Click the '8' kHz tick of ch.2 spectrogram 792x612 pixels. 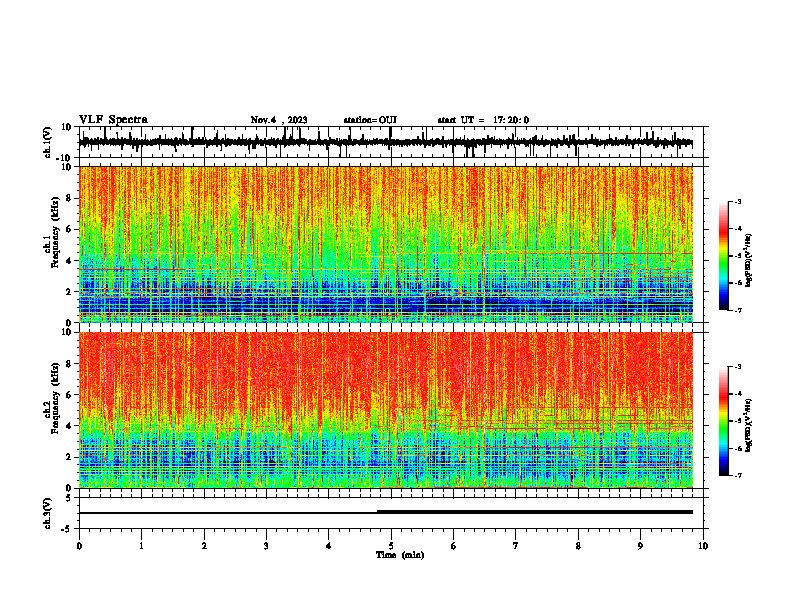pyautogui.click(x=70, y=364)
